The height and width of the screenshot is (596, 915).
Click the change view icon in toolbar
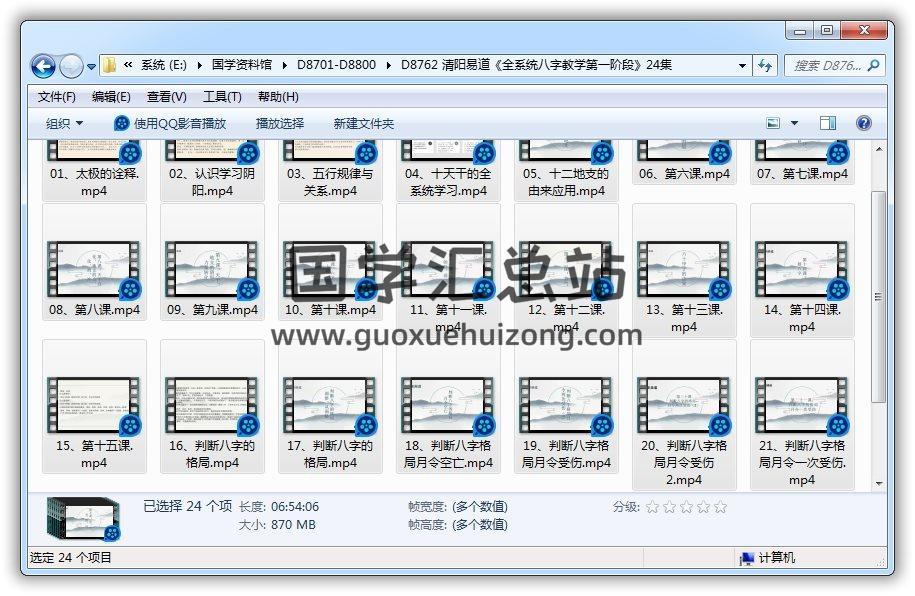pos(773,123)
